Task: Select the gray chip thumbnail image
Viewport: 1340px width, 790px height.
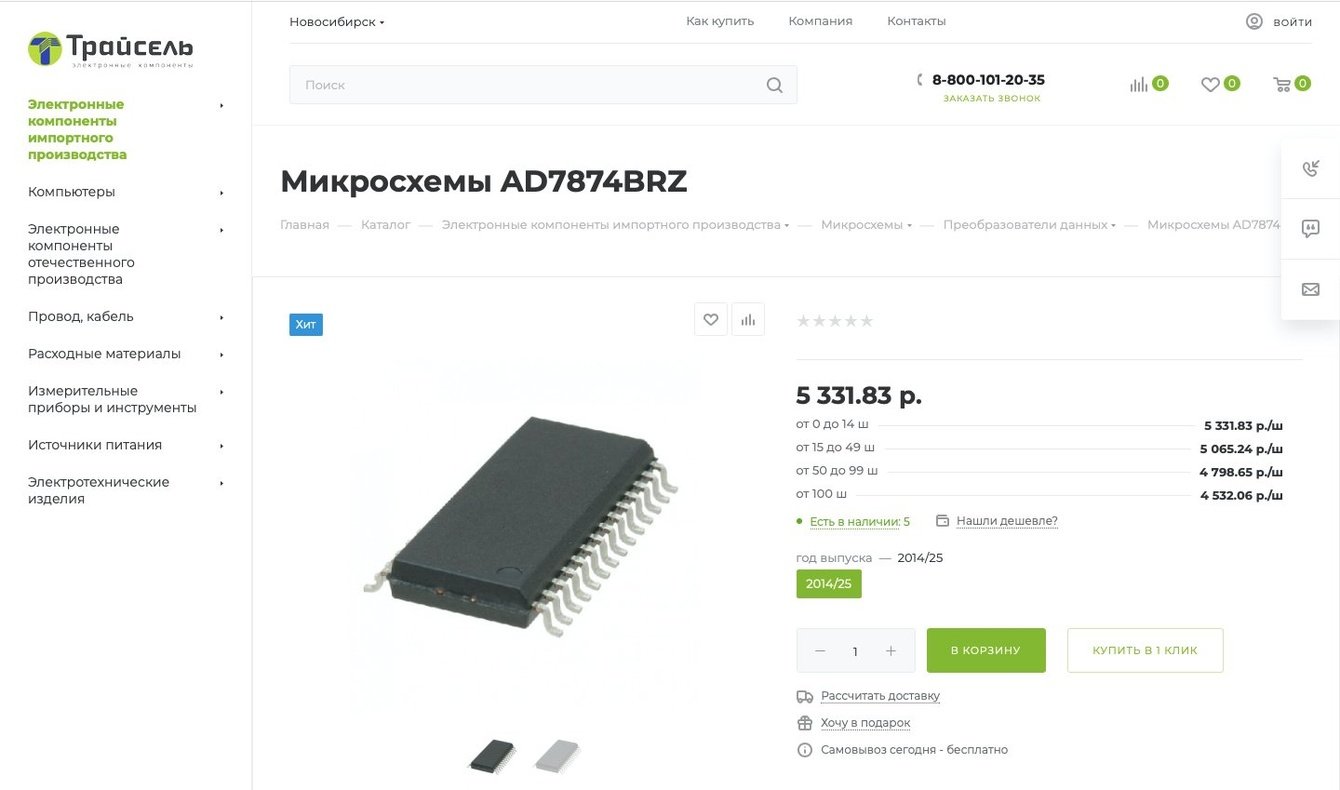Action: click(557, 755)
